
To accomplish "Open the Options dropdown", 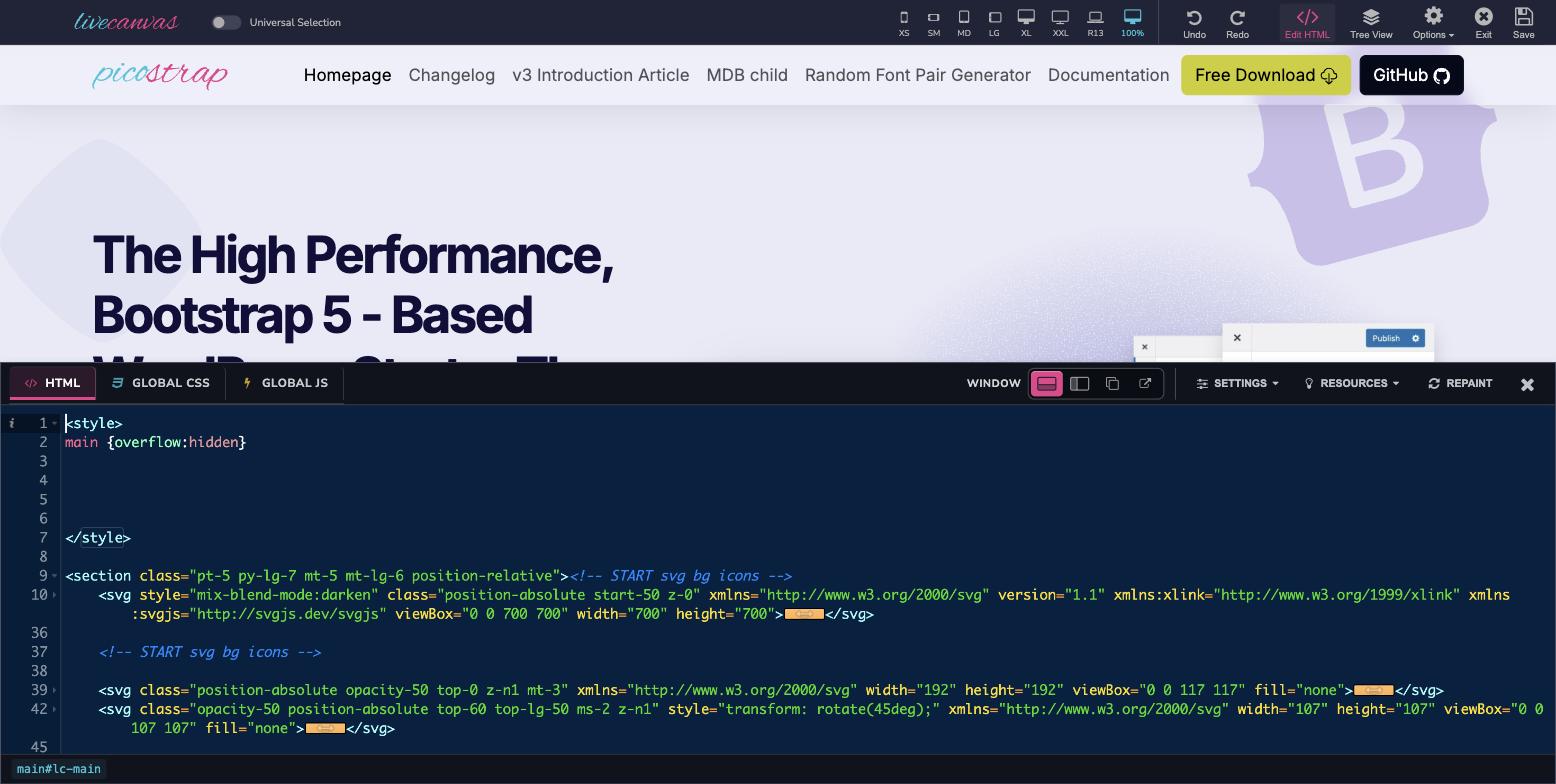I will pyautogui.click(x=1433, y=22).
